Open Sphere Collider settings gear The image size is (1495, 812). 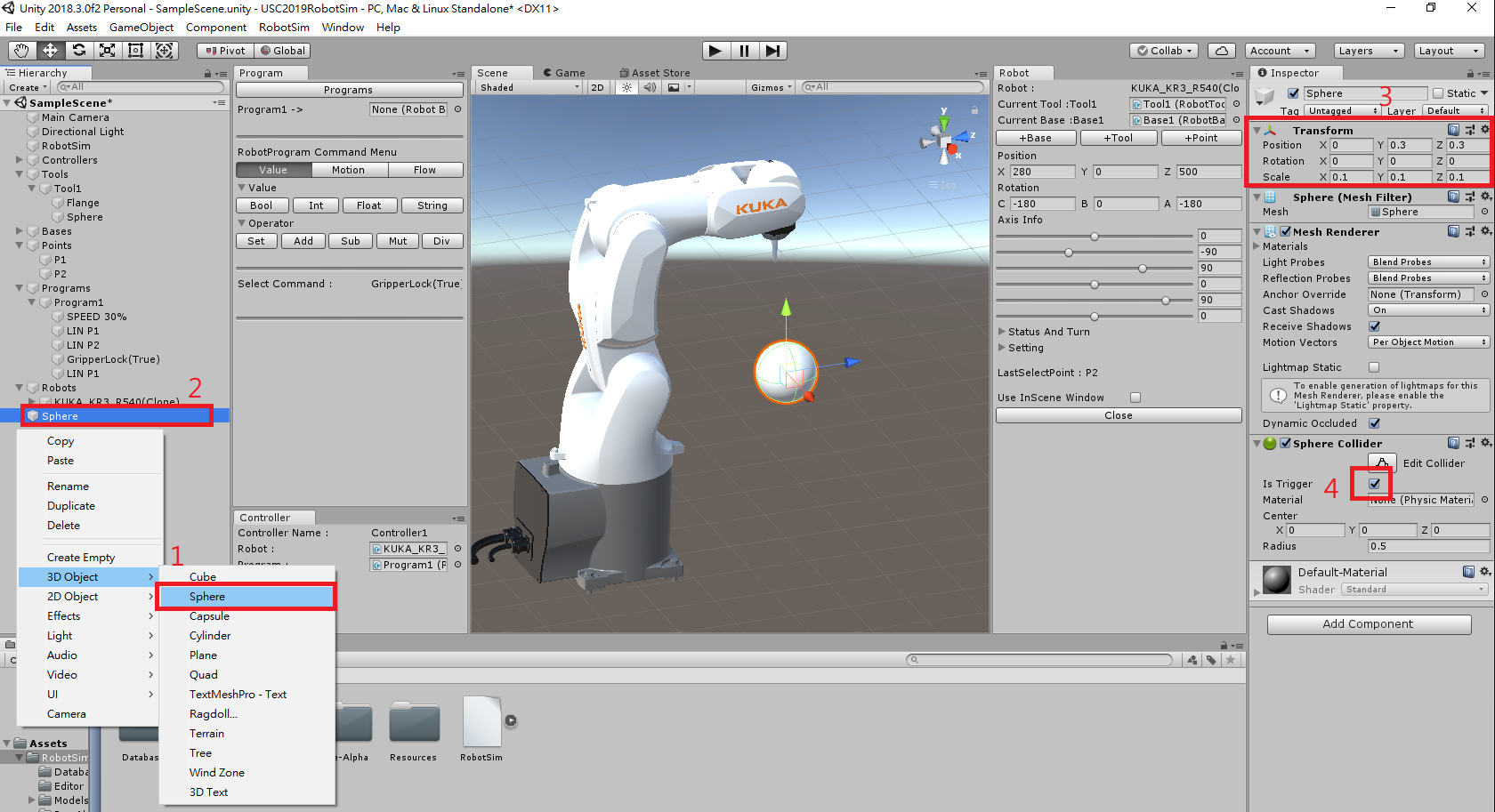coord(1484,443)
